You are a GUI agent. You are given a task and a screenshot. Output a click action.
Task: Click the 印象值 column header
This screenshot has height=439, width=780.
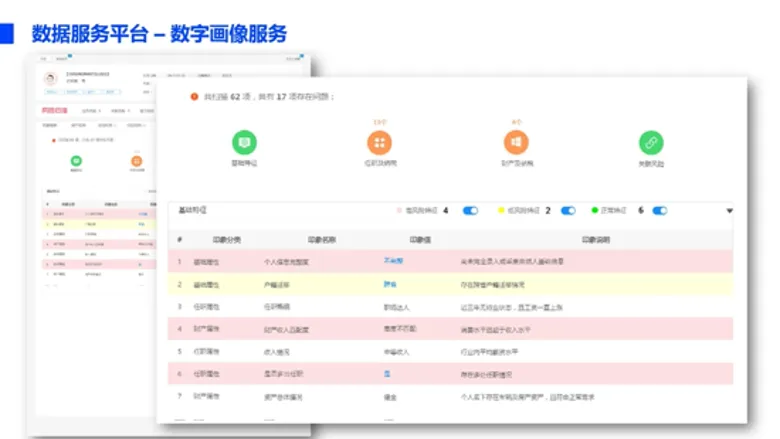pos(420,240)
